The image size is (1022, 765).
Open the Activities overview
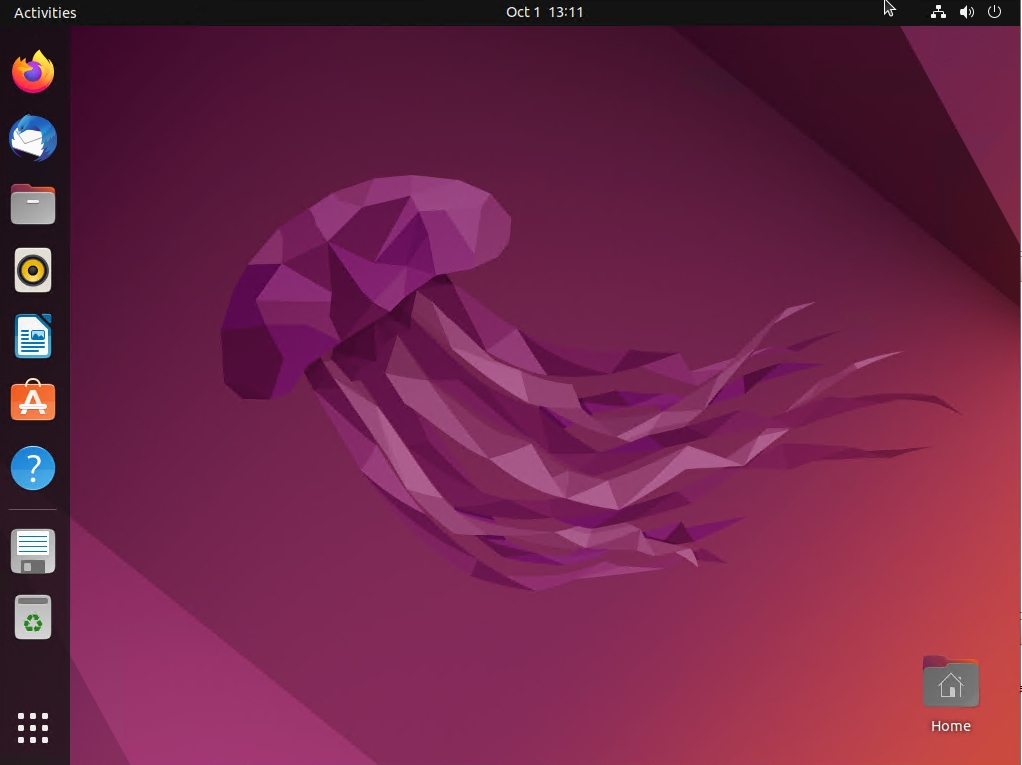(43, 12)
